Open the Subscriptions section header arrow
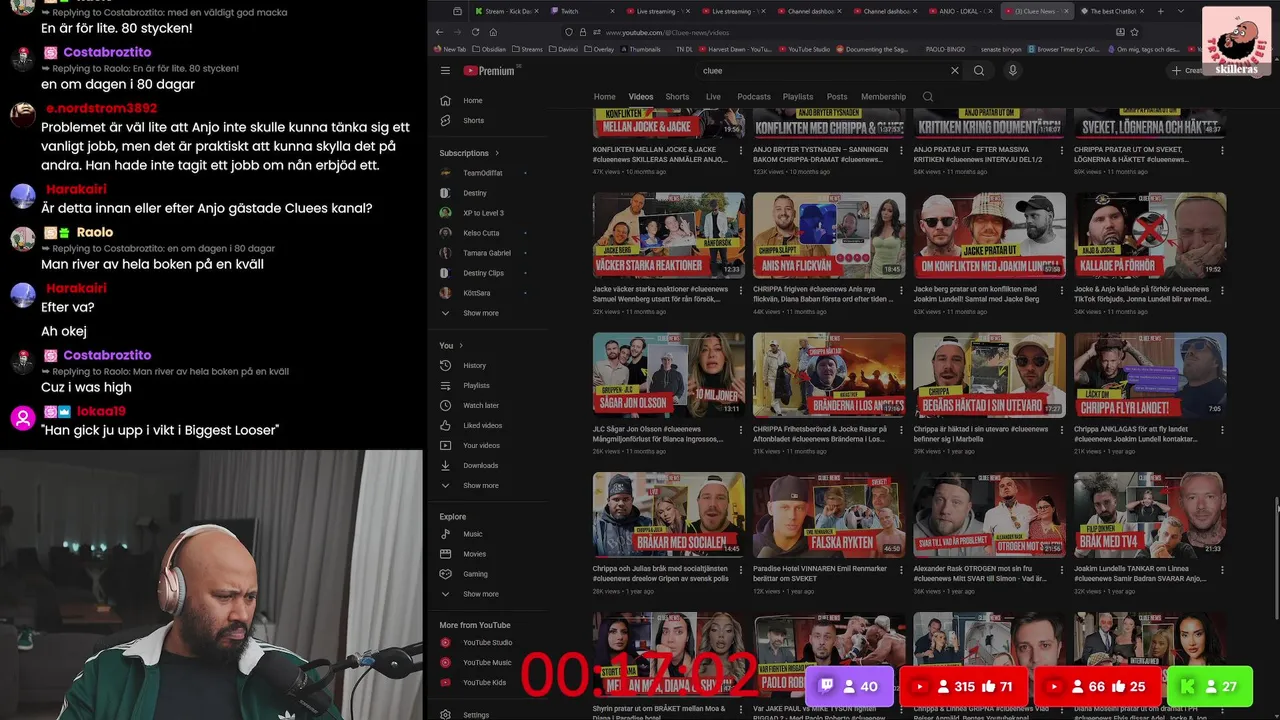 pyautogui.click(x=497, y=153)
